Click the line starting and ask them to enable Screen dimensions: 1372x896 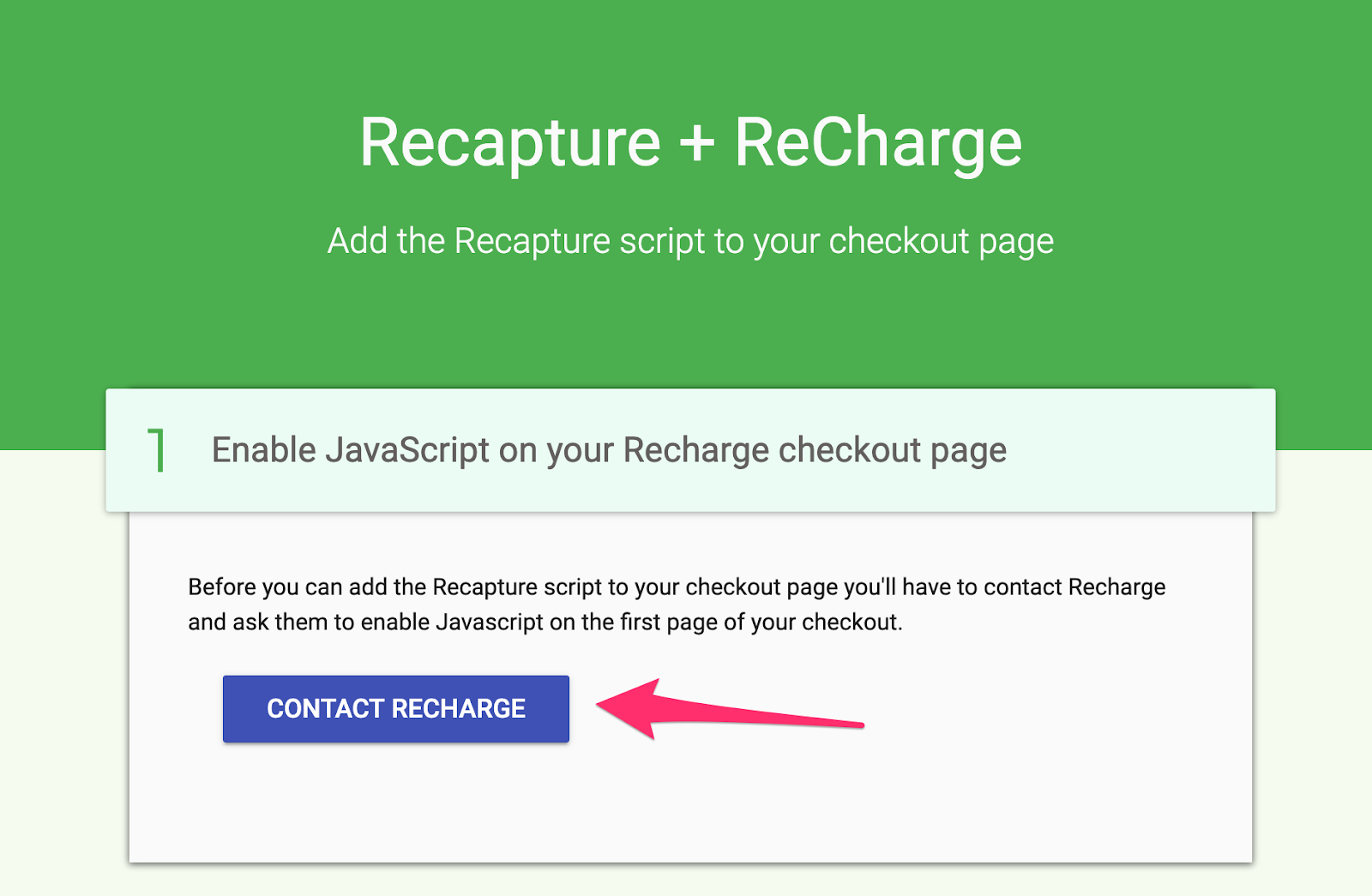[545, 622]
